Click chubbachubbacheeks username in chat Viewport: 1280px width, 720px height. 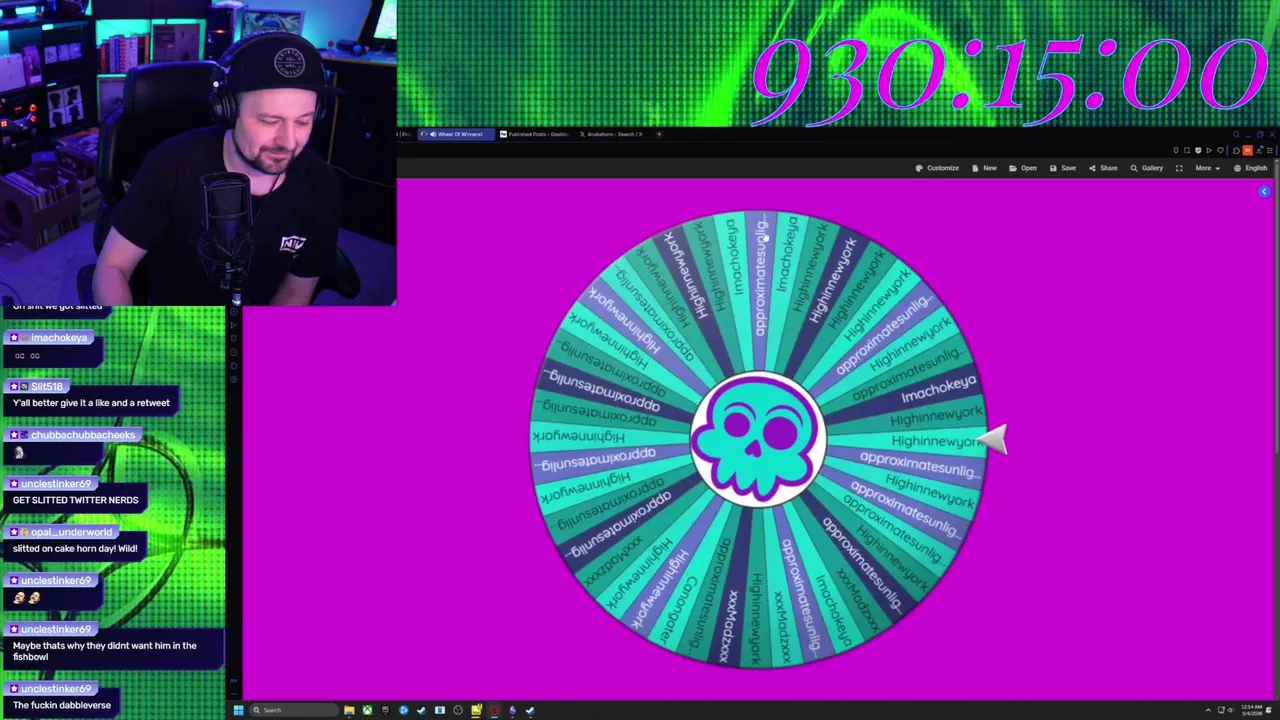[x=82, y=435]
